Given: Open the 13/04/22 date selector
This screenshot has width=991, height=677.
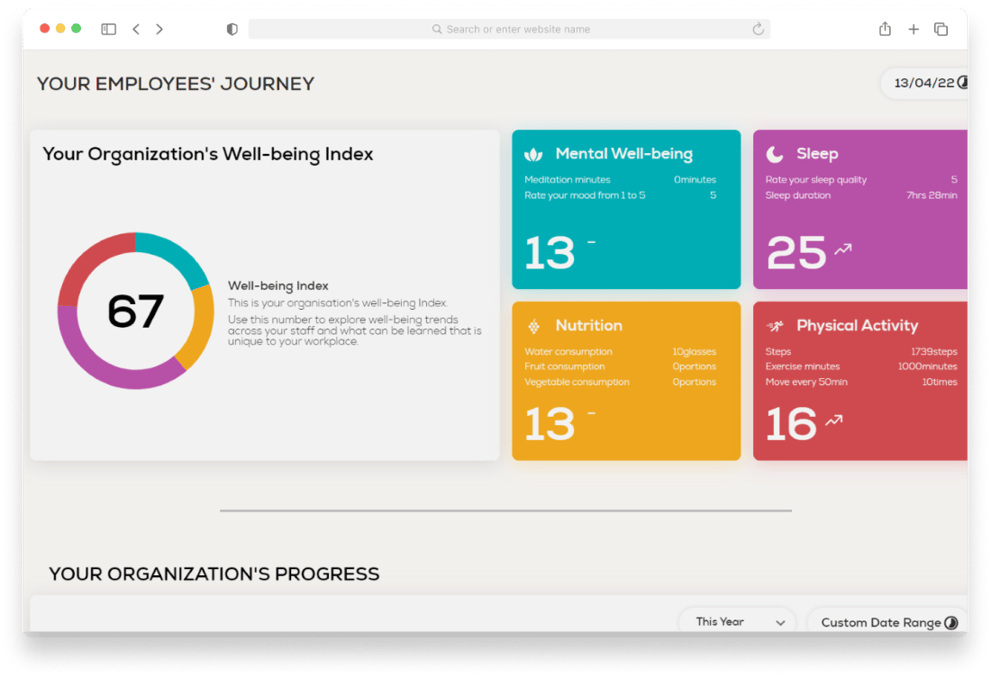Looking at the screenshot, I should [x=927, y=83].
